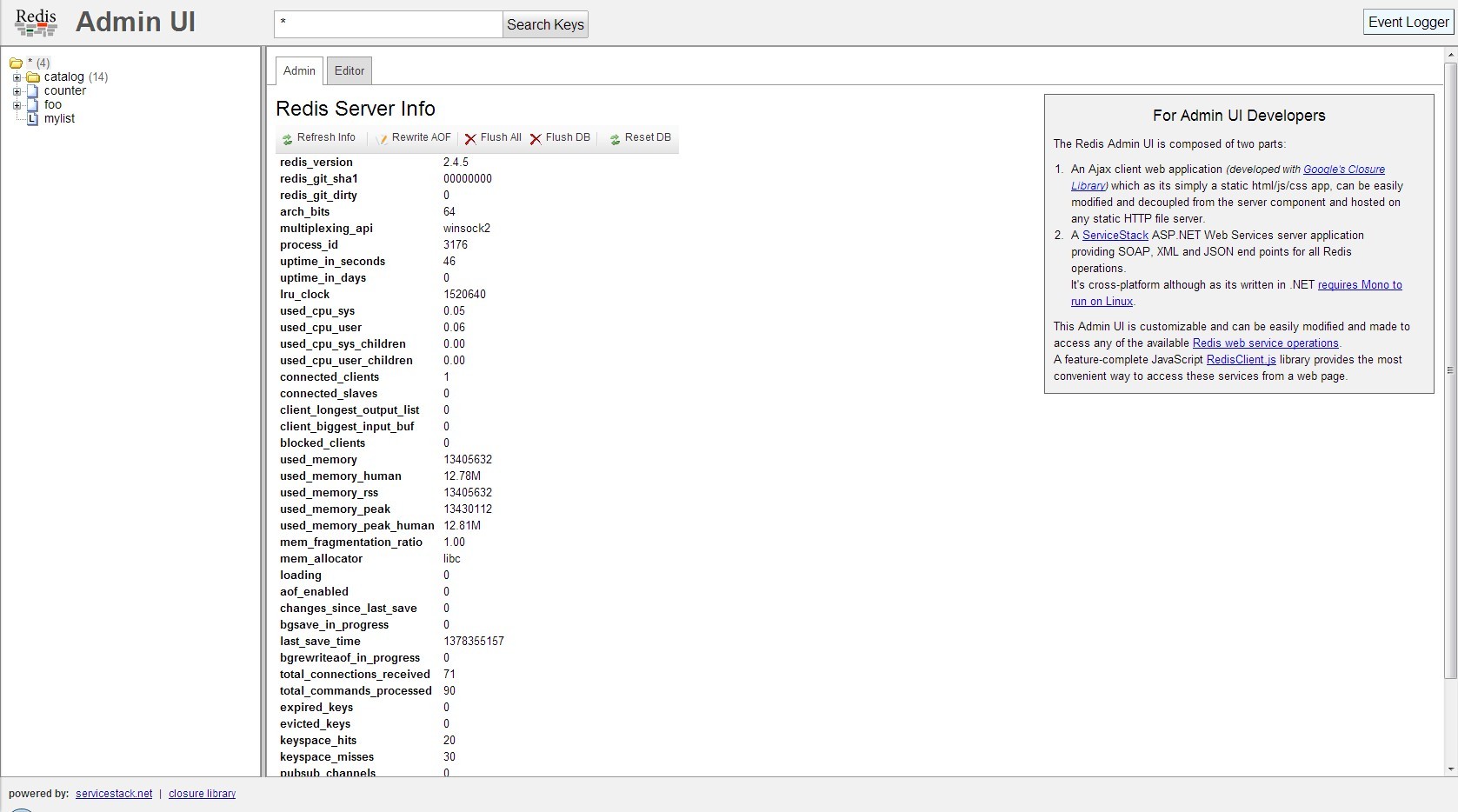Click the used_memory_human value 12.78M
The image size is (1458, 812).
pos(462,476)
